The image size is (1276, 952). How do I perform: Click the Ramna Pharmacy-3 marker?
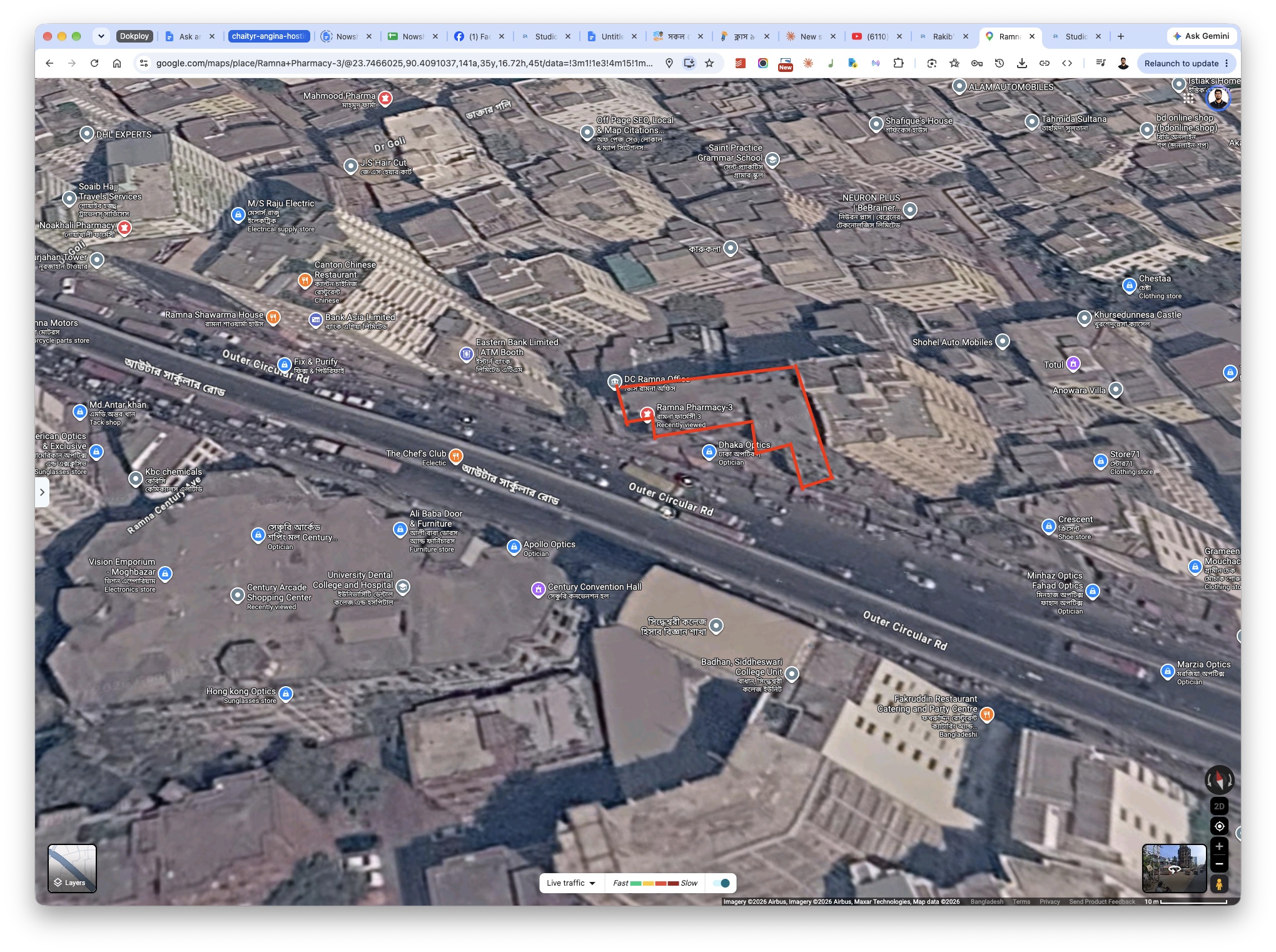point(647,414)
